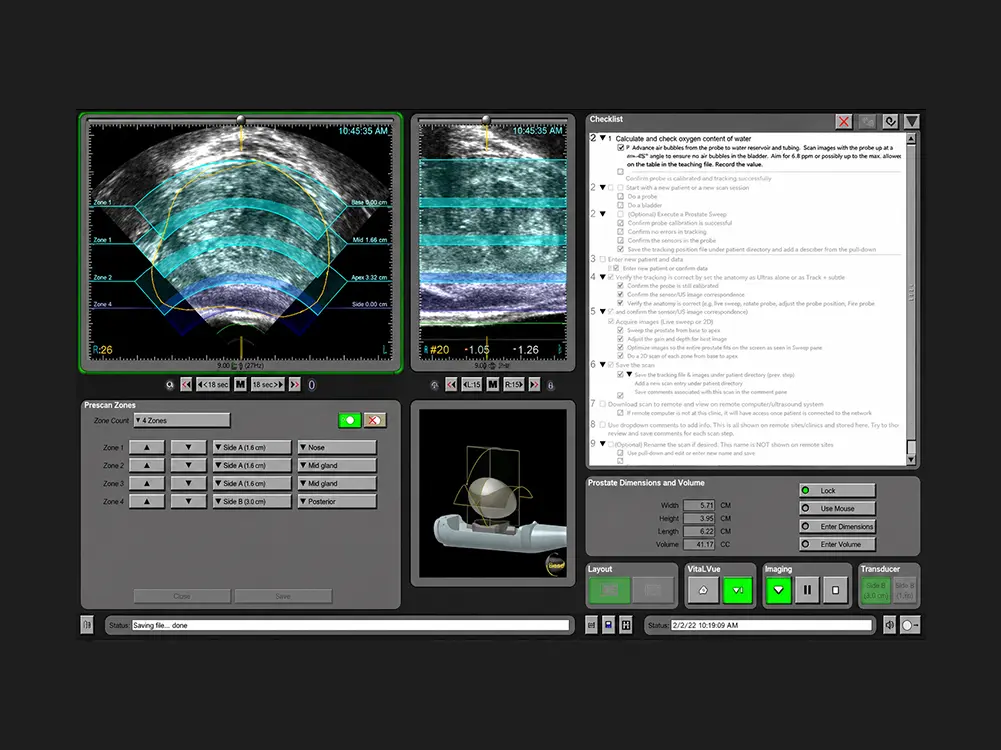Pause imaging

807,590
